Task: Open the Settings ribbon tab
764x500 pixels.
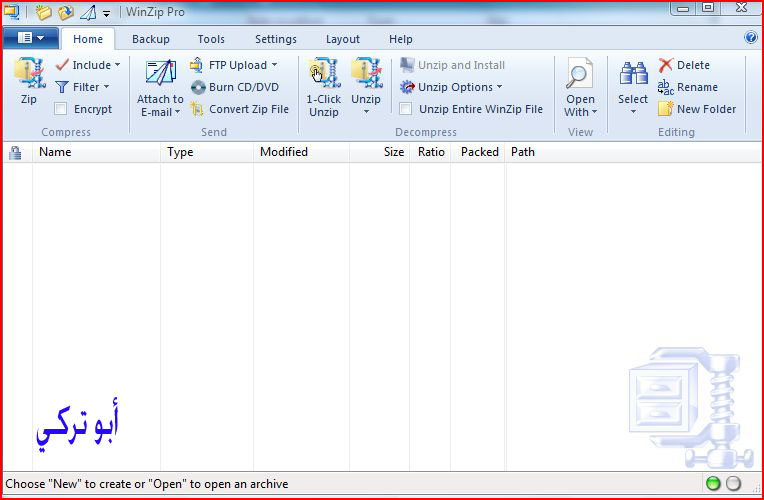Action: (x=276, y=39)
